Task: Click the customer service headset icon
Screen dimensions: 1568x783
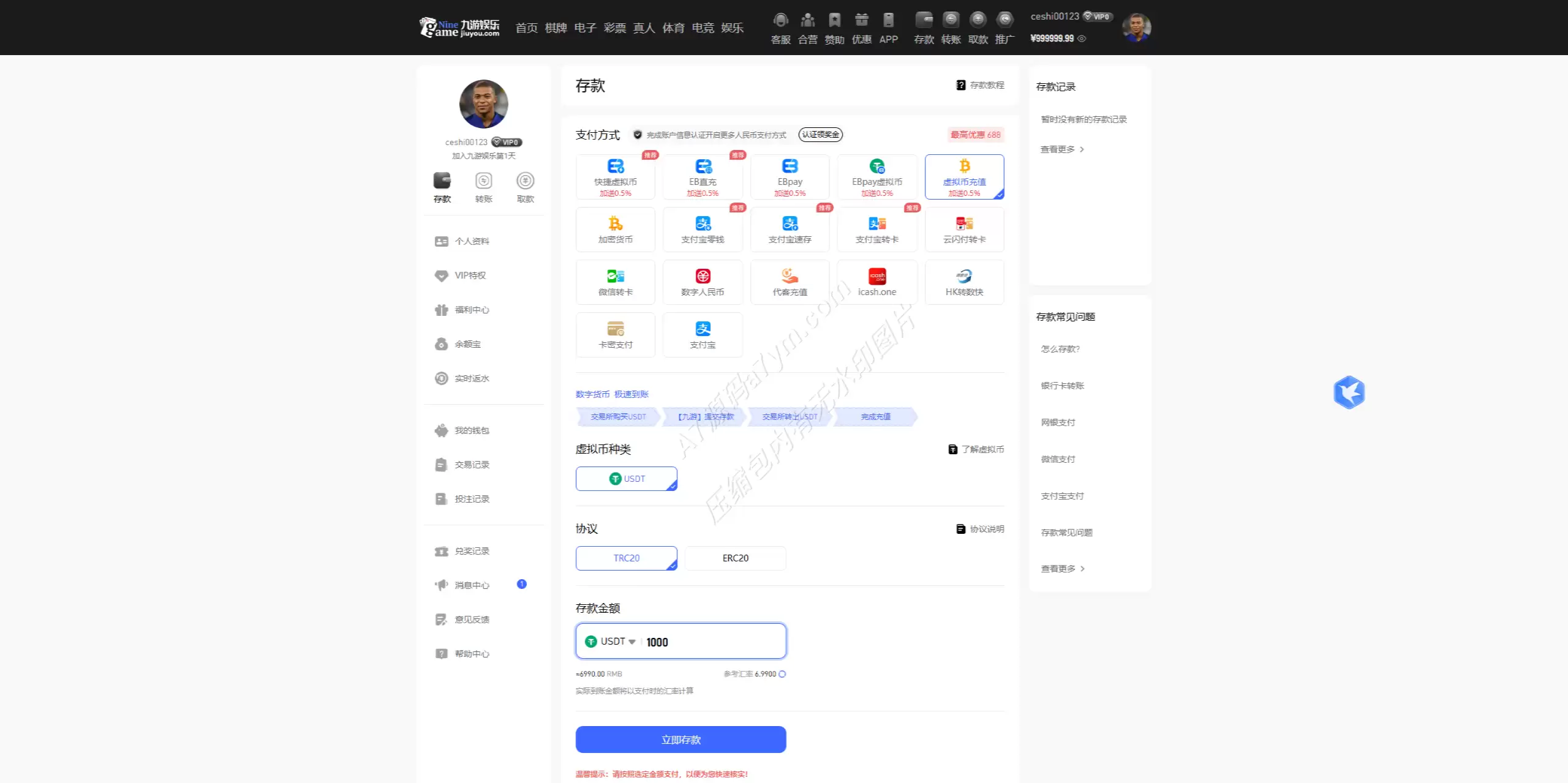Action: (x=780, y=20)
